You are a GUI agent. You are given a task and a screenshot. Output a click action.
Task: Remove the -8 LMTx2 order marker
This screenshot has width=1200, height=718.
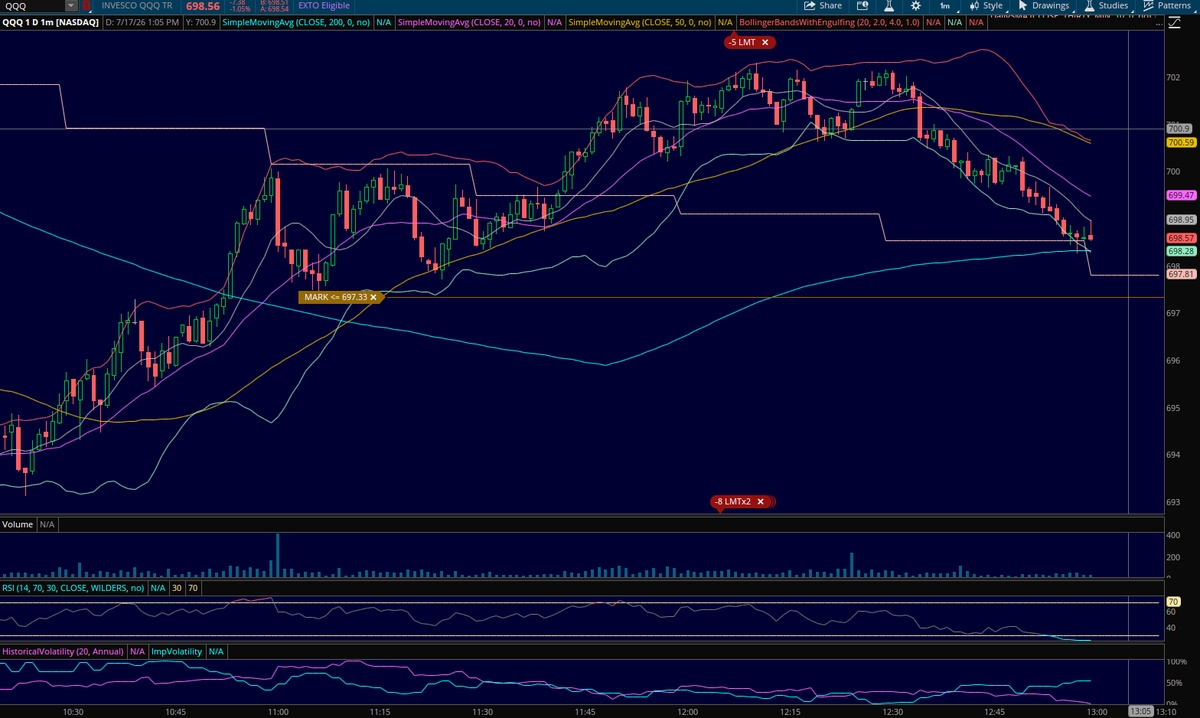coord(760,501)
